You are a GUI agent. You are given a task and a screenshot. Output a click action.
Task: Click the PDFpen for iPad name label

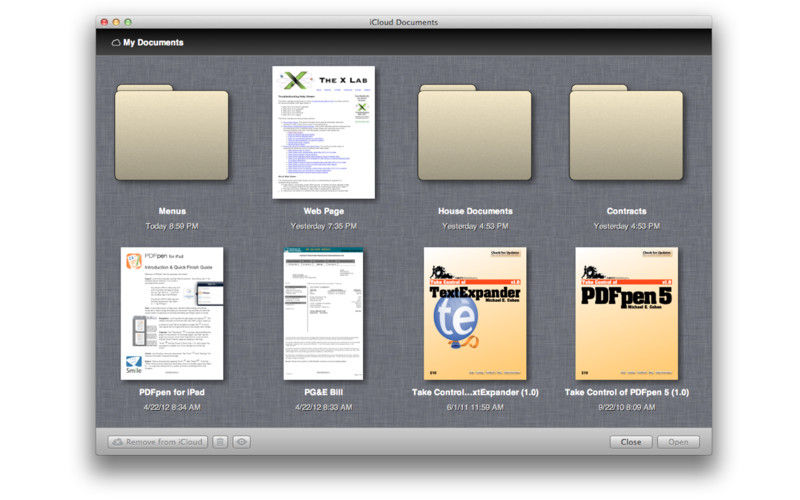pos(172,392)
